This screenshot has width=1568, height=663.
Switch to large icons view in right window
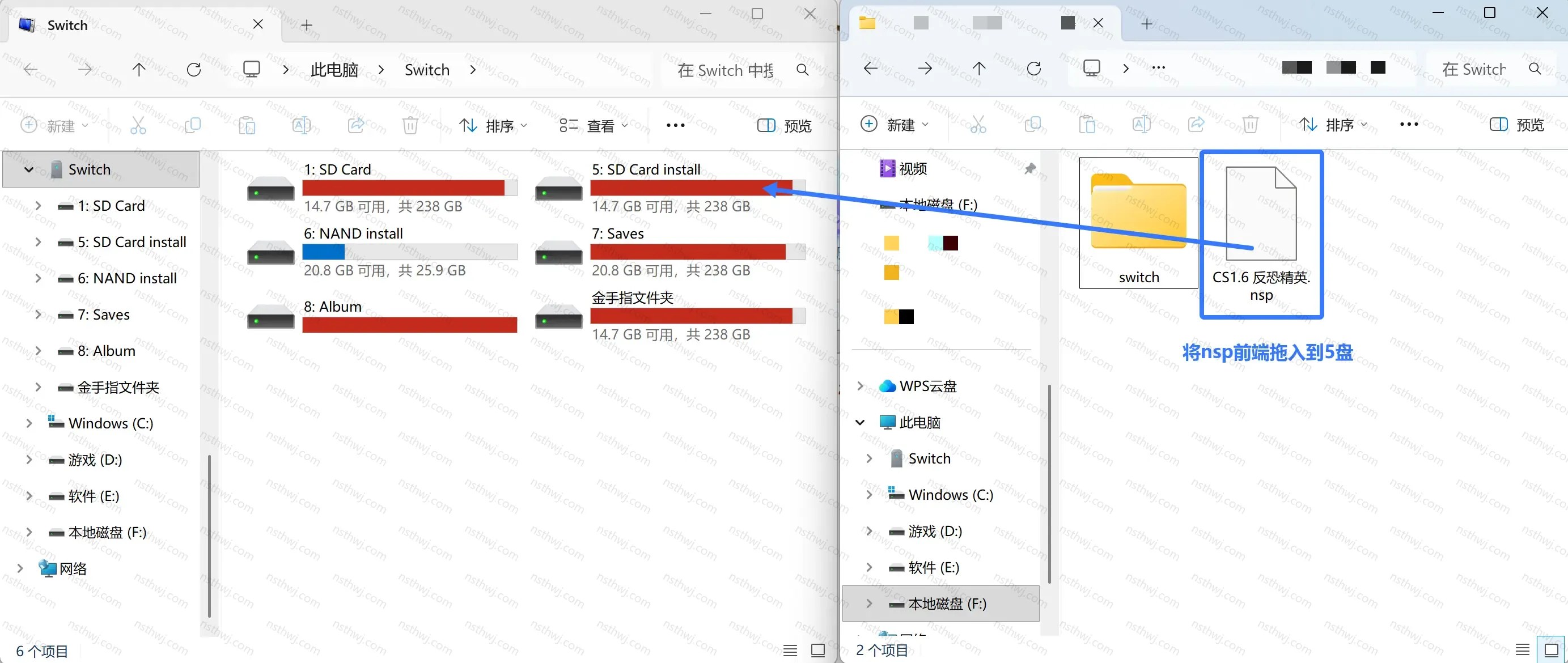(1551, 649)
